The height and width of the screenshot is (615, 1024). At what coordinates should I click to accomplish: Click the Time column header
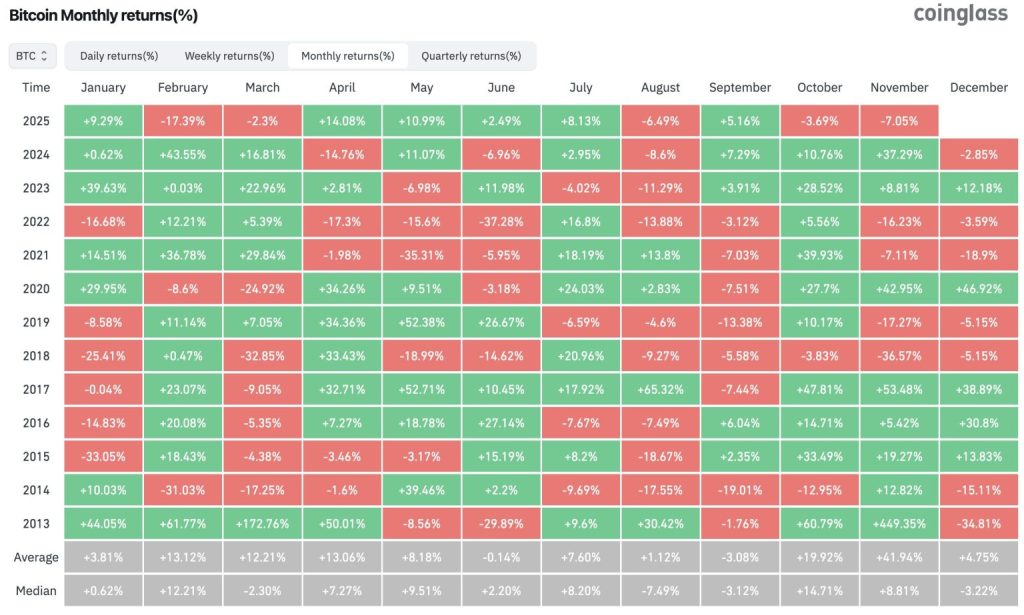(35, 87)
